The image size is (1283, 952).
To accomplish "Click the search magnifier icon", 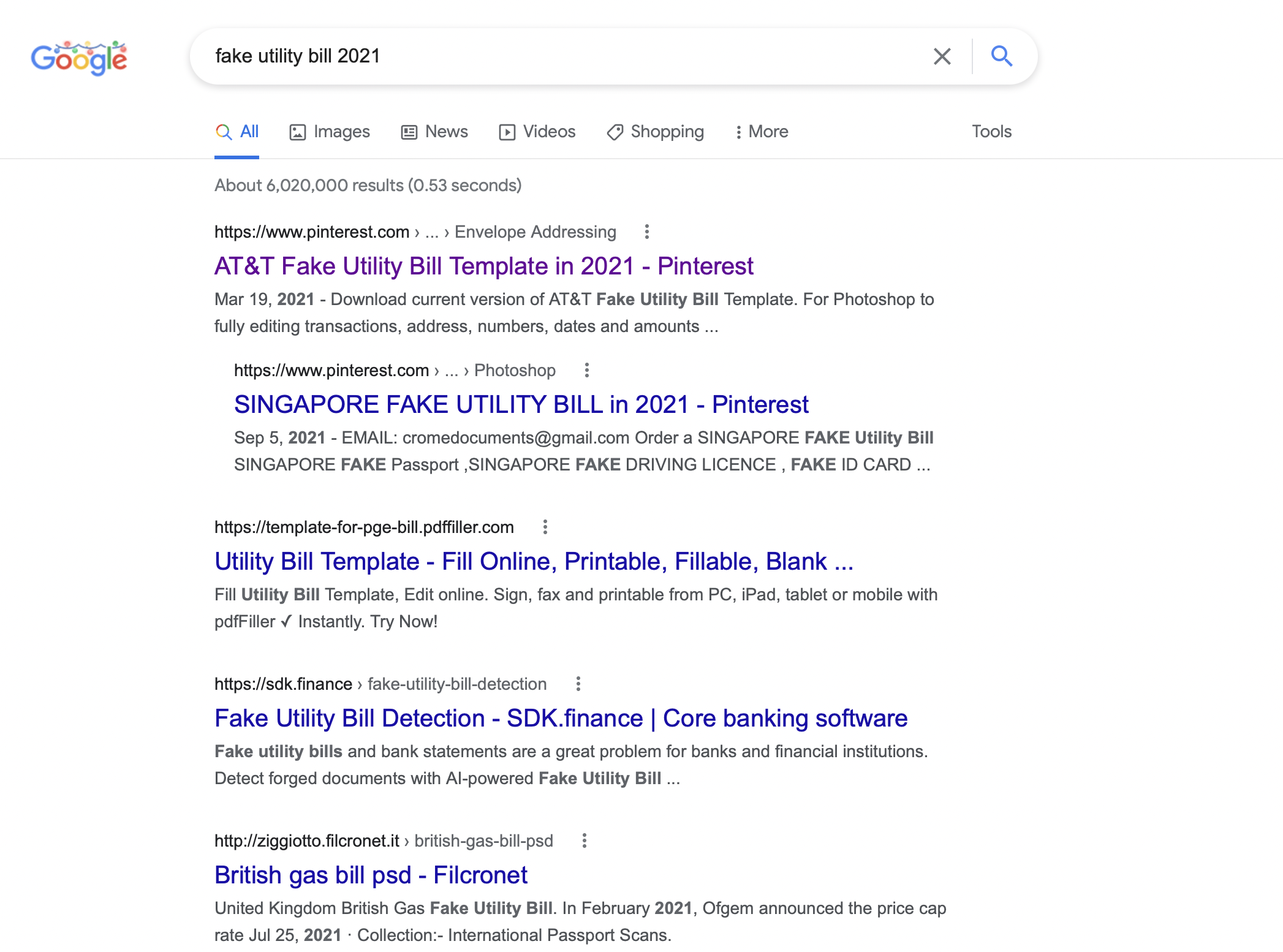I will (x=1002, y=56).
